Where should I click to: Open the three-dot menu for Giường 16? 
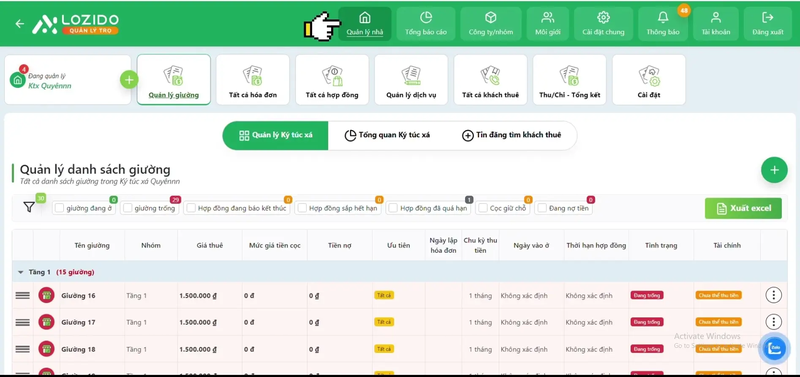point(773,295)
